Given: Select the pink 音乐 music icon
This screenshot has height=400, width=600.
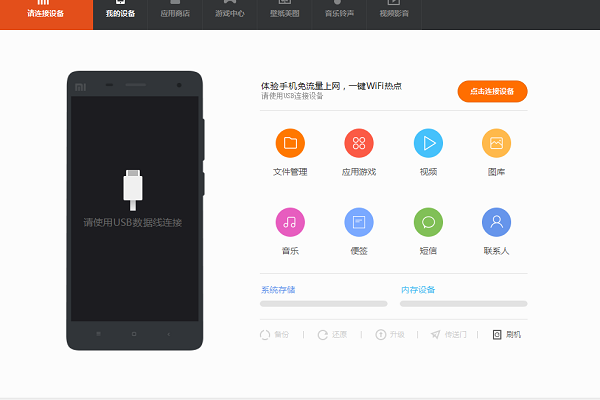Looking at the screenshot, I should (x=290, y=222).
